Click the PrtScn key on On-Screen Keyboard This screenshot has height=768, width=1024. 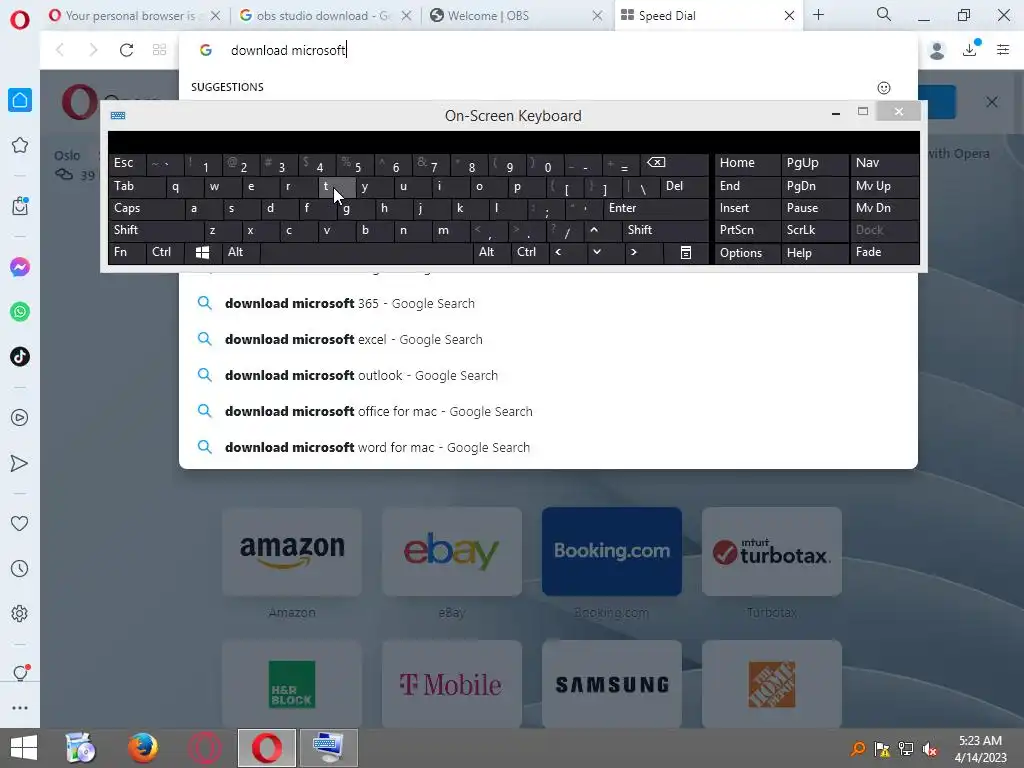[747, 231]
